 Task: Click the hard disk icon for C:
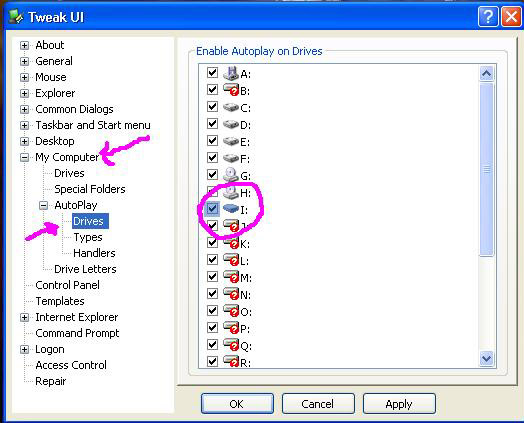(231, 107)
